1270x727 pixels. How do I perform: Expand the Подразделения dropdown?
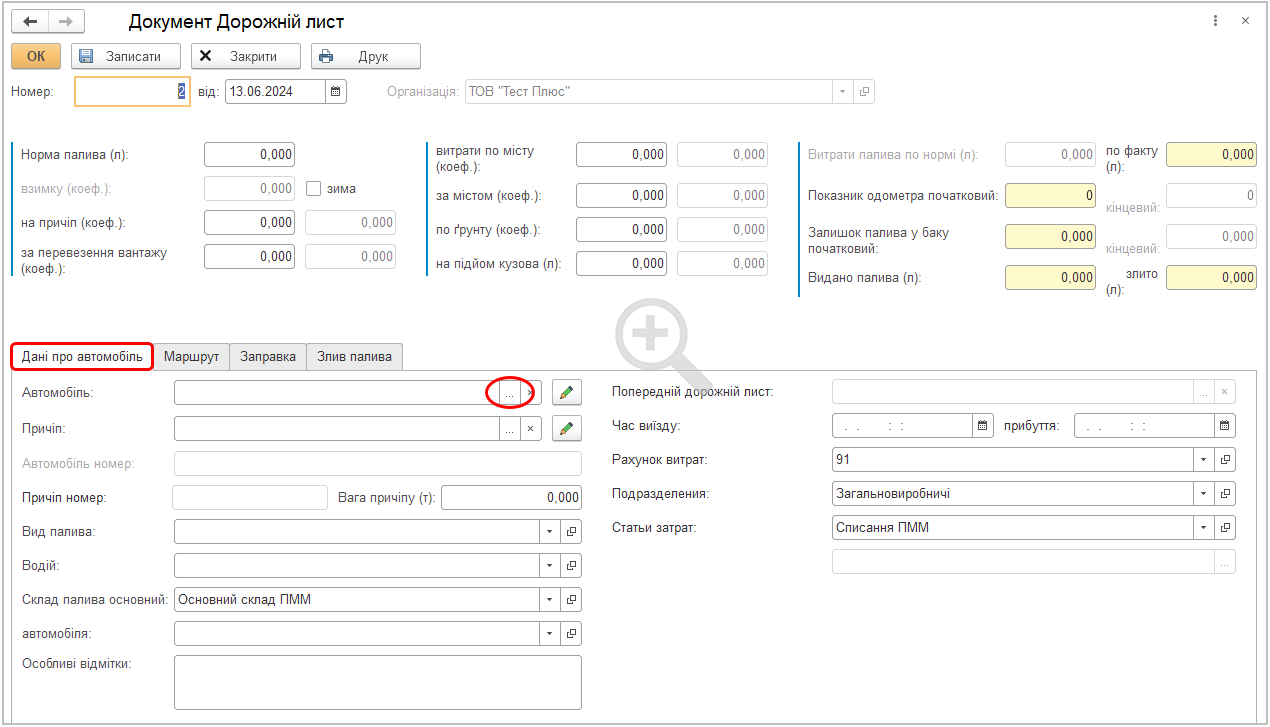pyautogui.click(x=1204, y=494)
